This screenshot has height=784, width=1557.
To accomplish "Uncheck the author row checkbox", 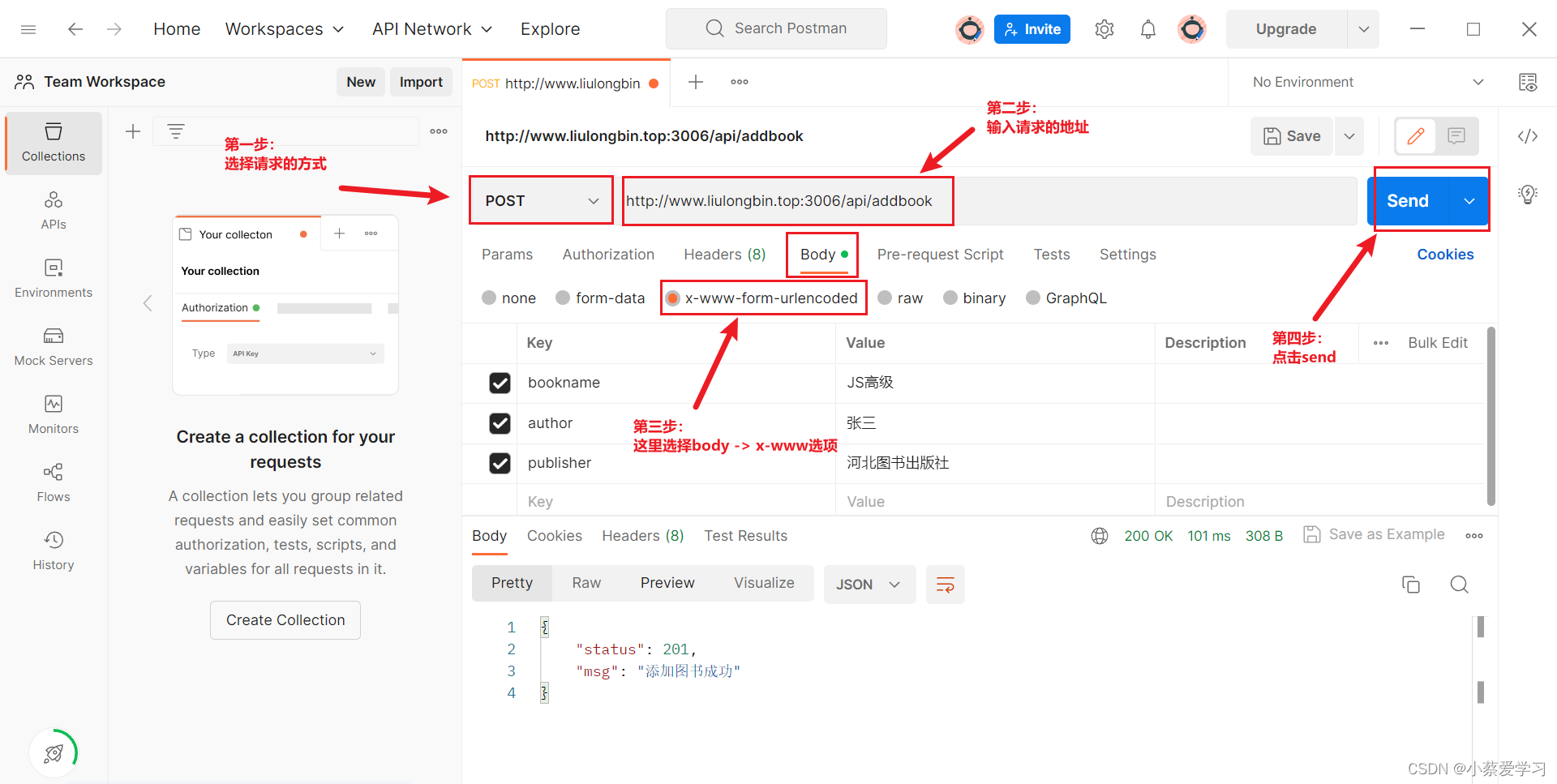I will pyautogui.click(x=500, y=423).
